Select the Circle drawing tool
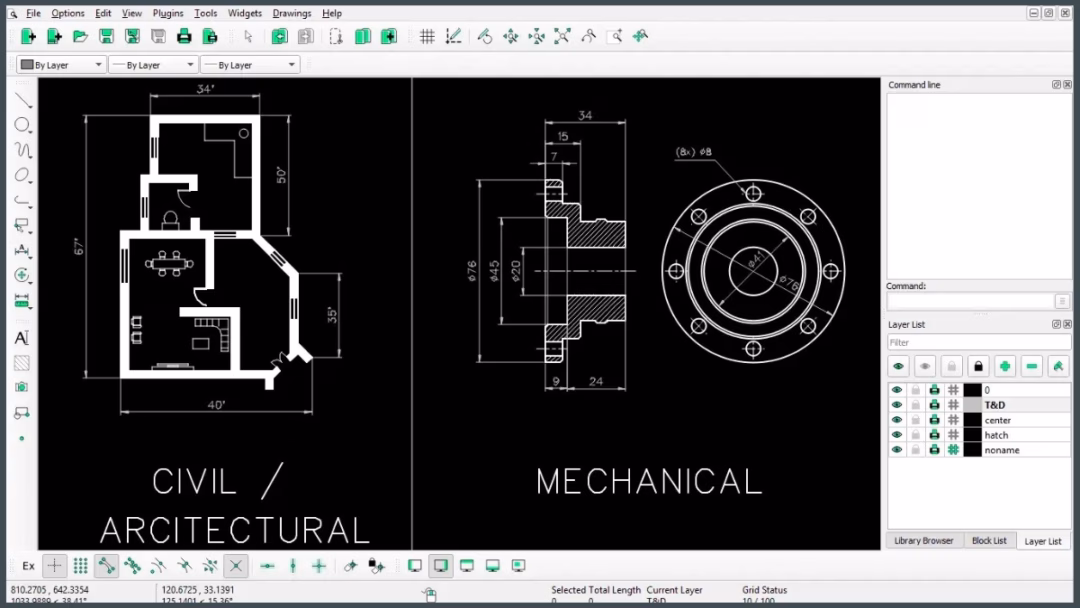The width and height of the screenshot is (1080, 608). coord(21,125)
